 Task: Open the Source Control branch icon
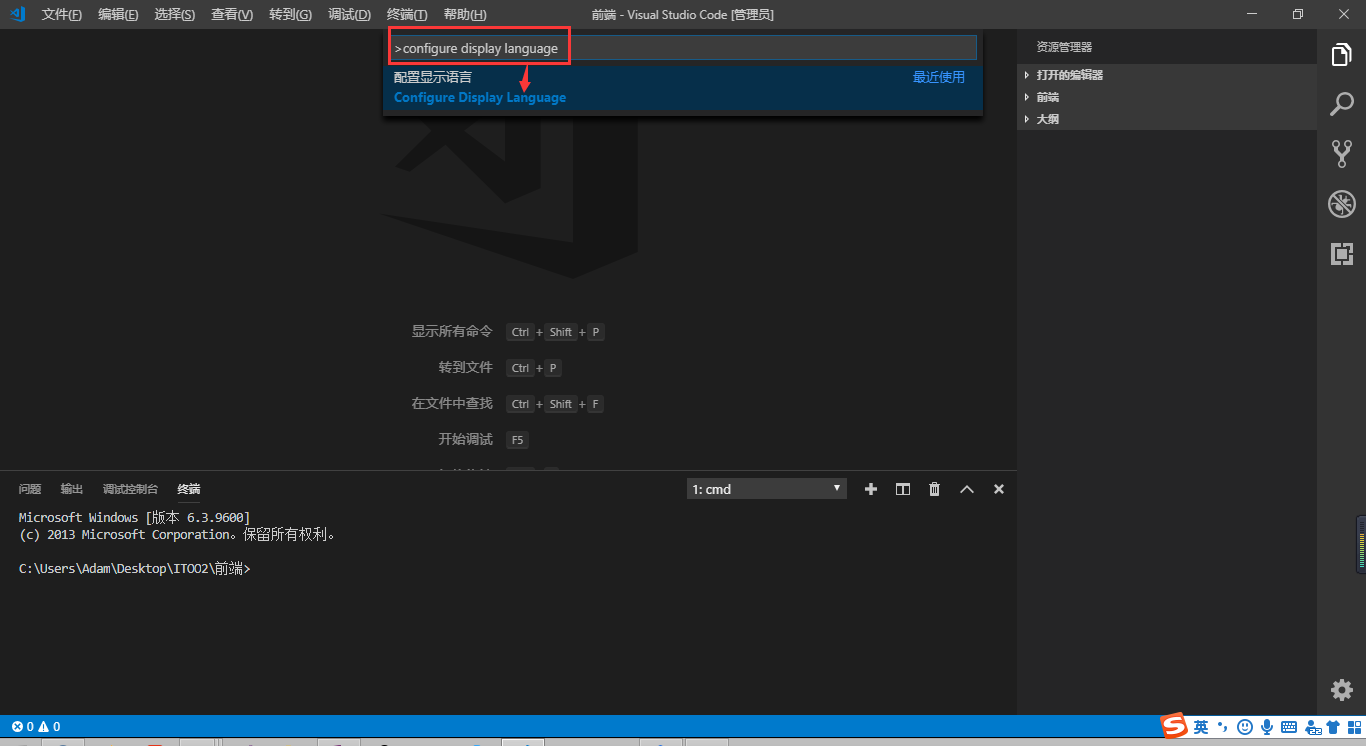click(1341, 153)
